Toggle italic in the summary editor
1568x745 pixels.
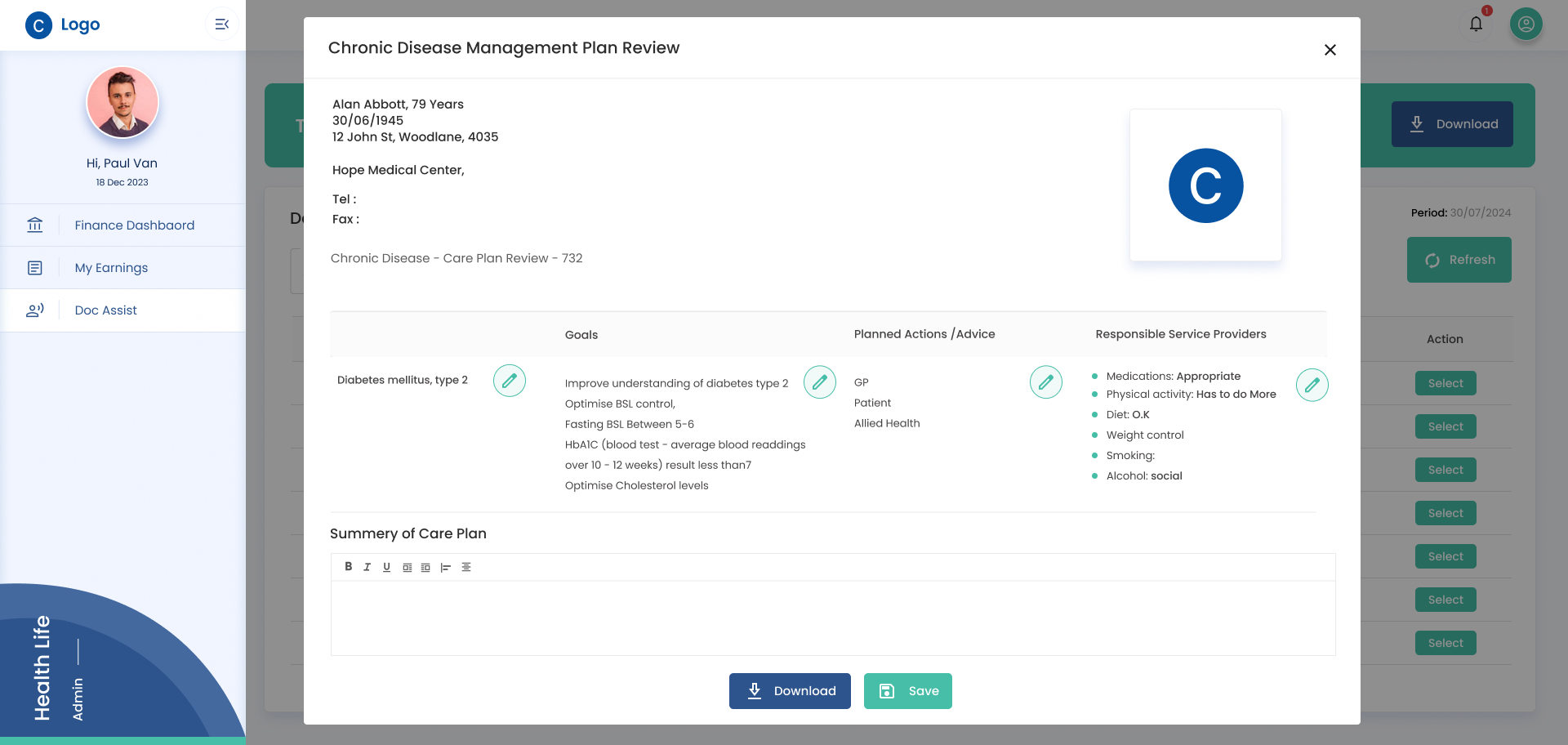click(x=367, y=567)
